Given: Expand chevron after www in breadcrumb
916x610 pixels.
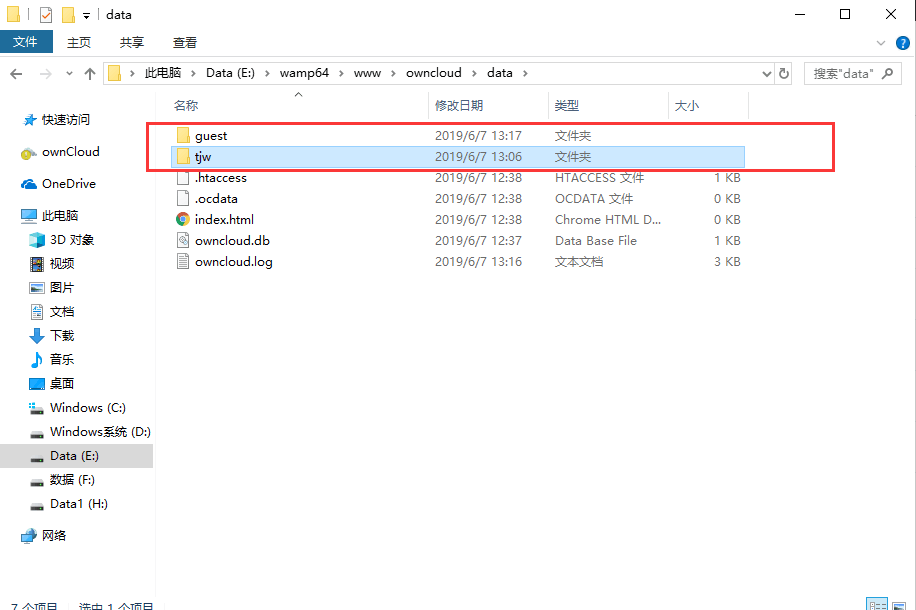Looking at the screenshot, I should pos(393,74).
